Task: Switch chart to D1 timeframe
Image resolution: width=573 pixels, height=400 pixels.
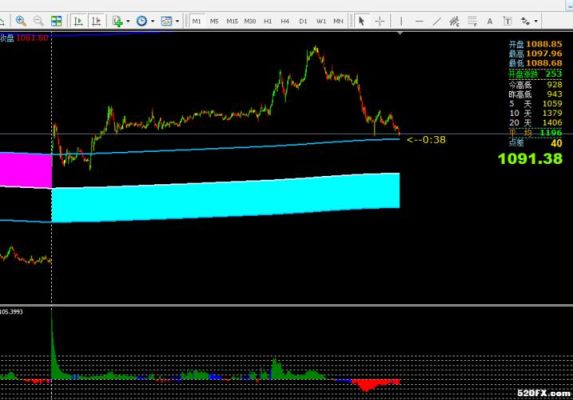Action: [303, 21]
